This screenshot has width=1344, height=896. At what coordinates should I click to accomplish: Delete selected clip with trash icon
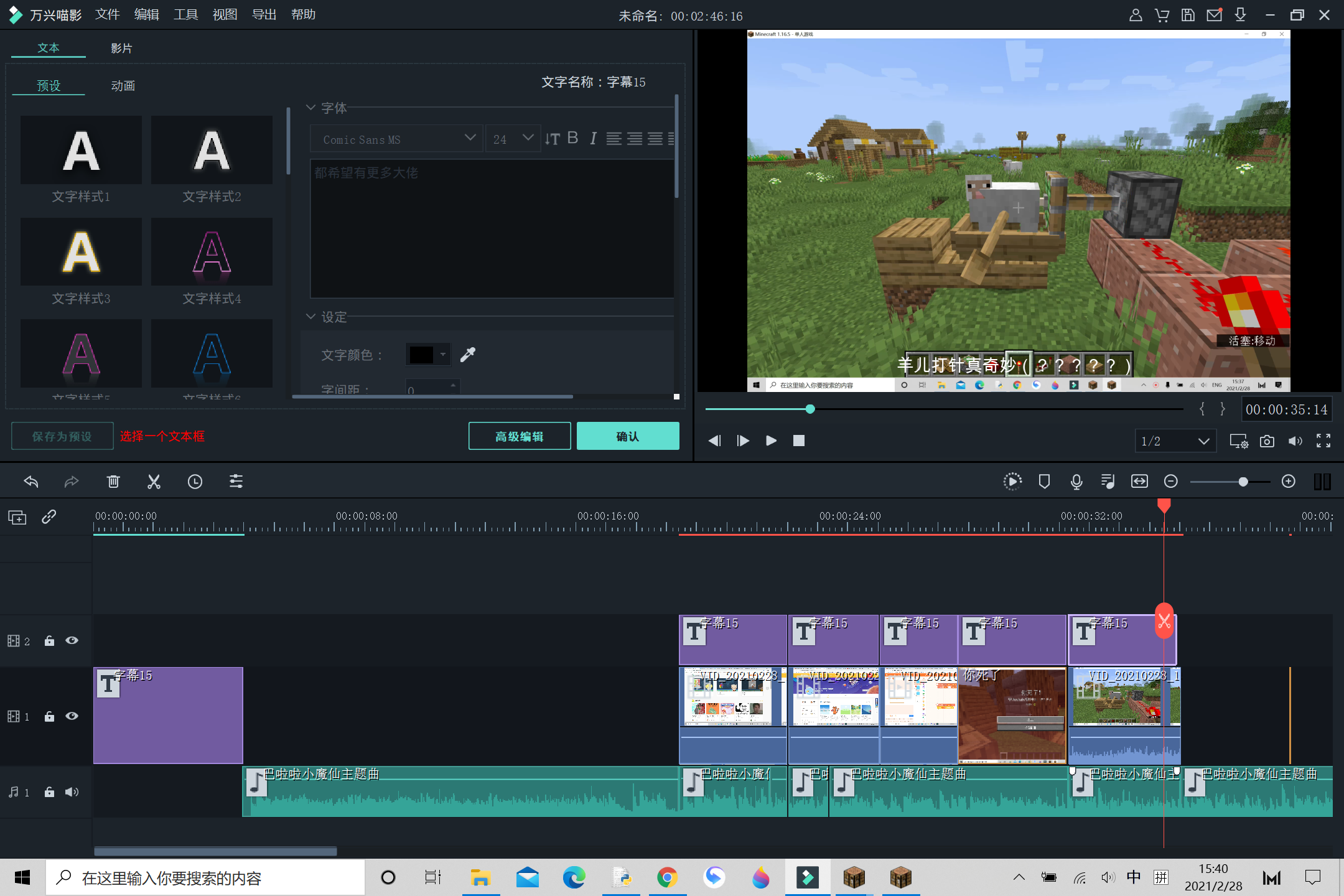pos(113,481)
